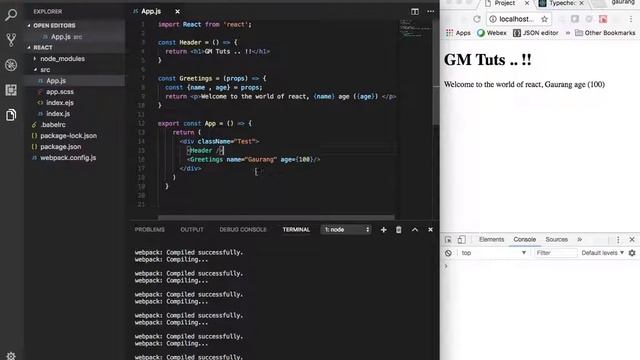Open the Apps bookmarks shortcut
Viewport: 640px width, 360px height.
click(458, 33)
